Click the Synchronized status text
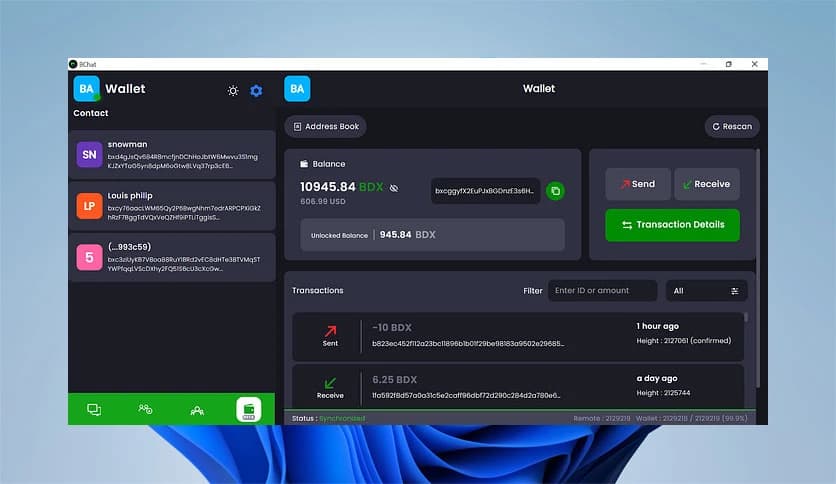836x484 pixels. click(342, 418)
